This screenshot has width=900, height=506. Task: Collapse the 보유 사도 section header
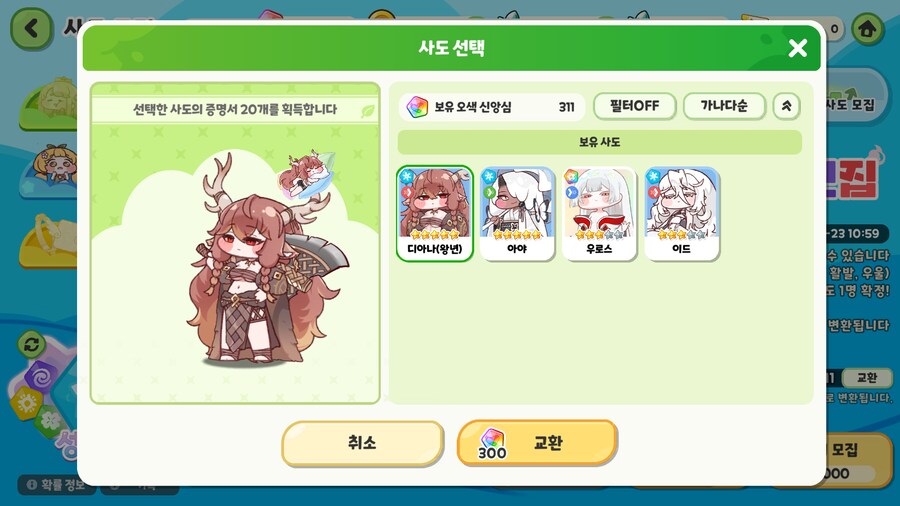599,142
